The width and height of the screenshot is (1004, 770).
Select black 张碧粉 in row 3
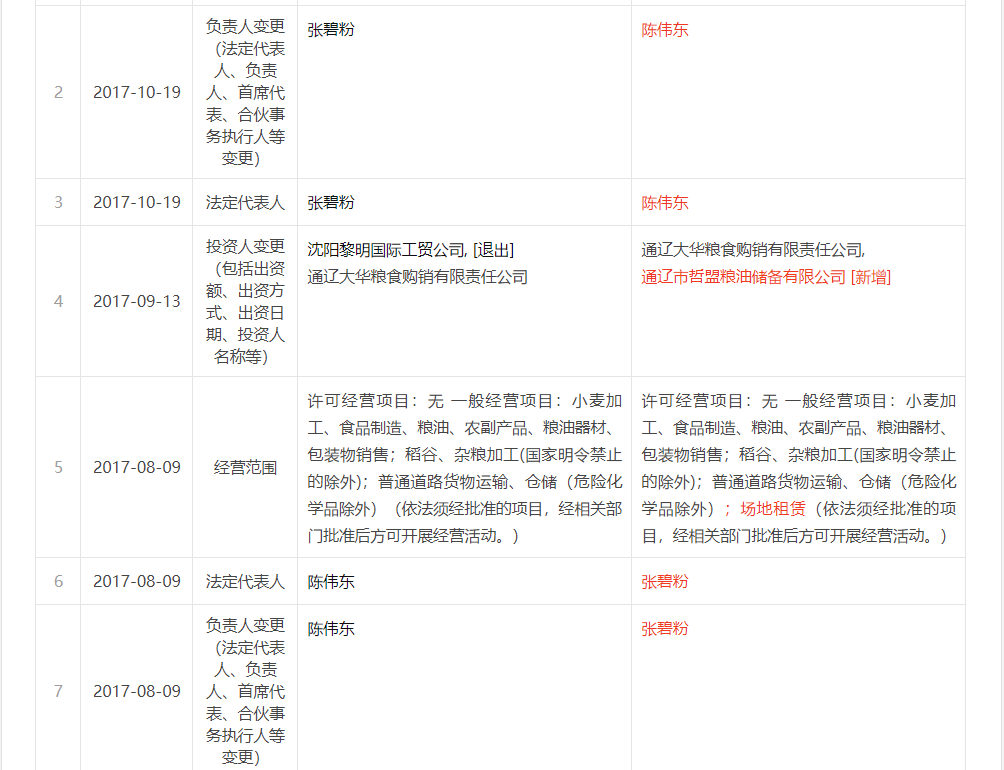coord(331,203)
